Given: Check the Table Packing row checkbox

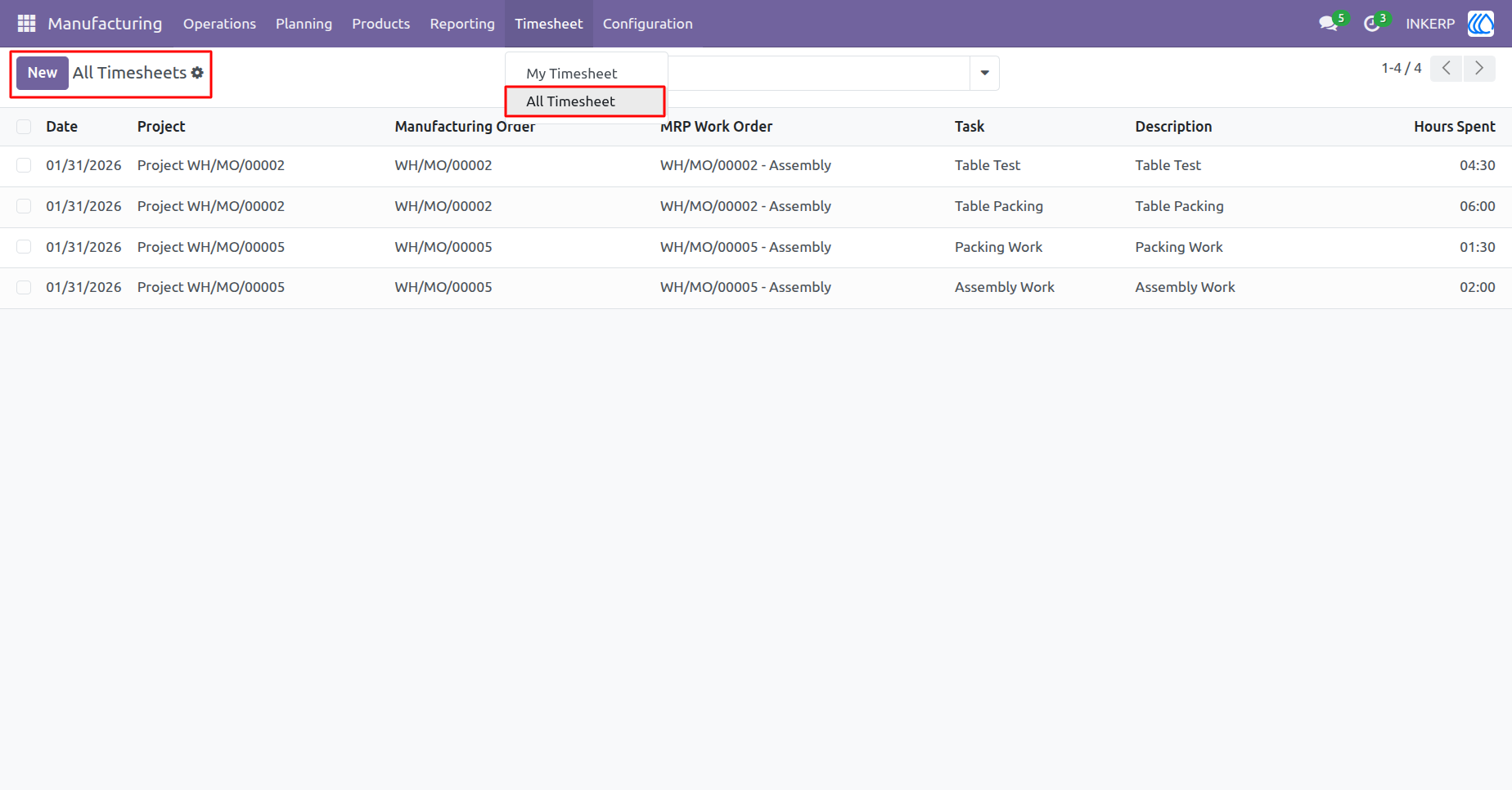Looking at the screenshot, I should (24, 206).
